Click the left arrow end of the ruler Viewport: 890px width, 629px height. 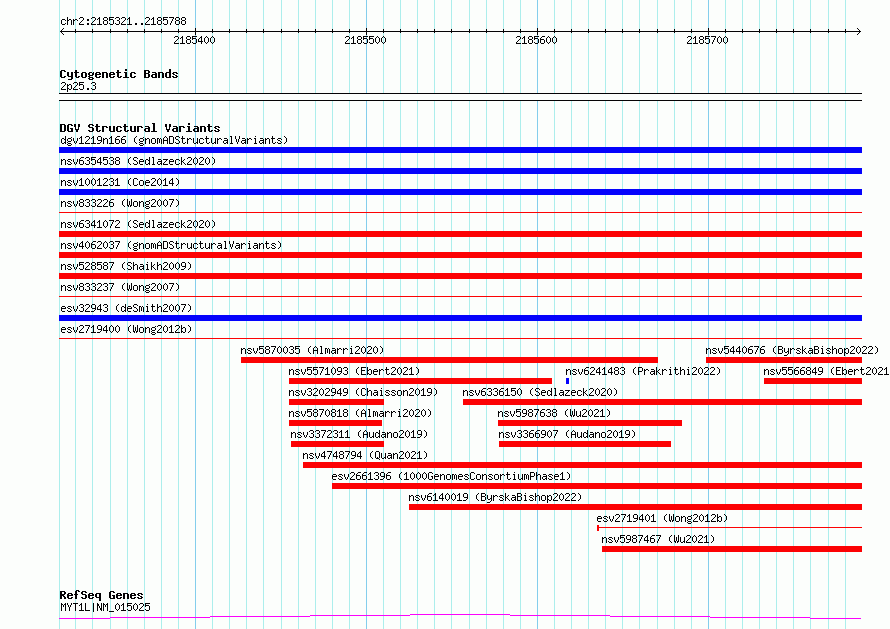62,31
